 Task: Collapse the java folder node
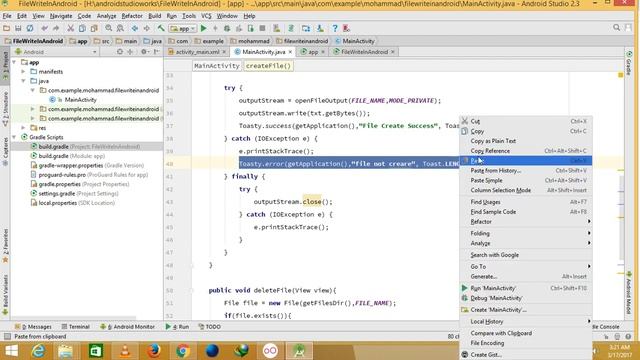click(x=23, y=81)
